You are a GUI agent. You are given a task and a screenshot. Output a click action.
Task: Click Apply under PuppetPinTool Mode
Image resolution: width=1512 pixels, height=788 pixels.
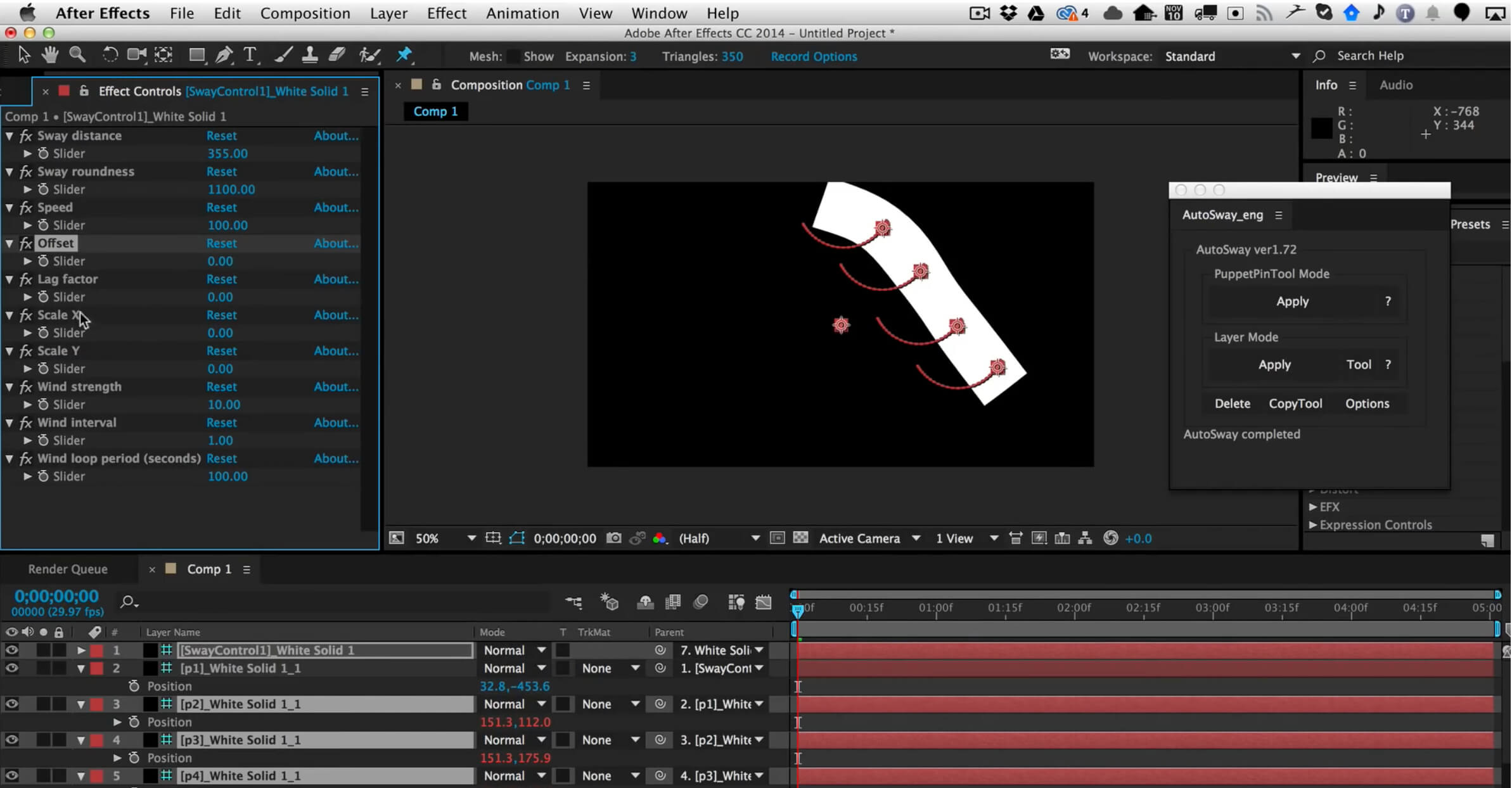pyautogui.click(x=1293, y=302)
